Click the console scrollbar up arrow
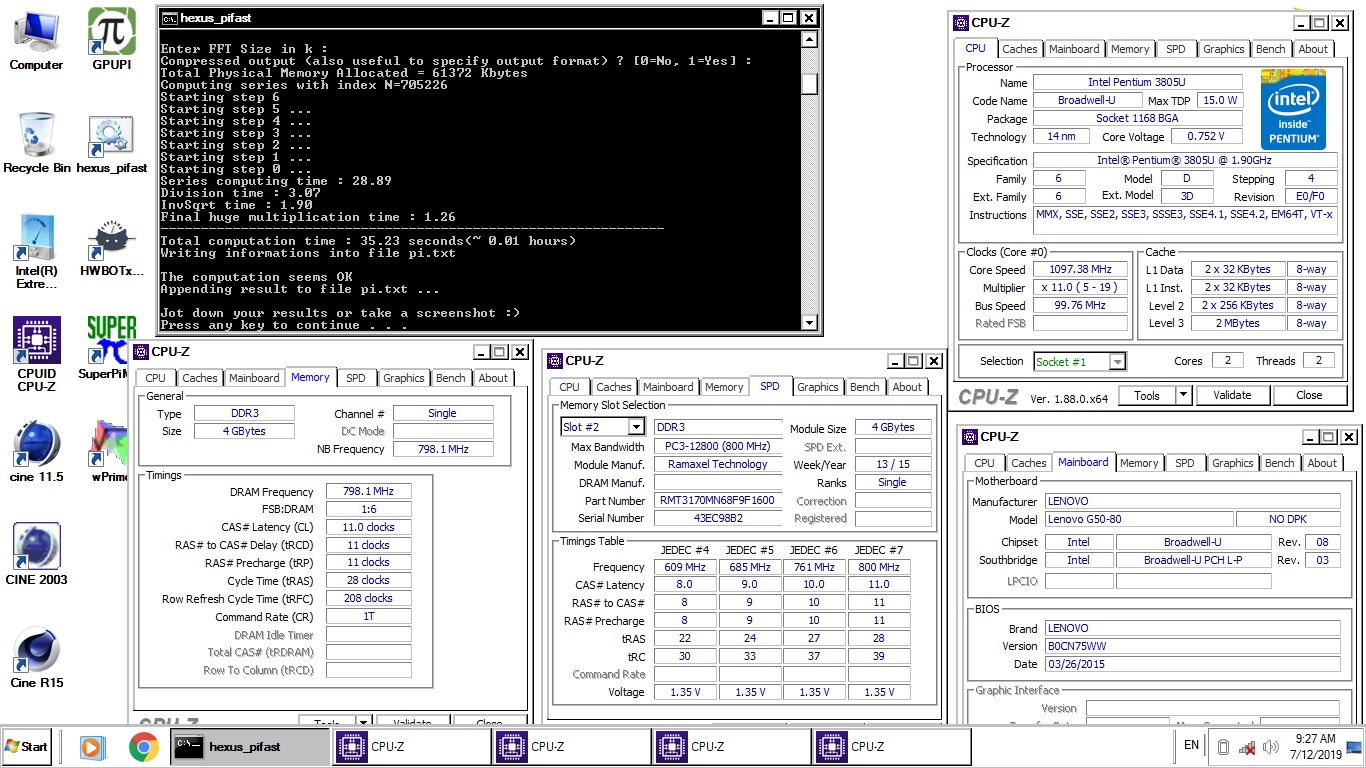 (x=810, y=41)
